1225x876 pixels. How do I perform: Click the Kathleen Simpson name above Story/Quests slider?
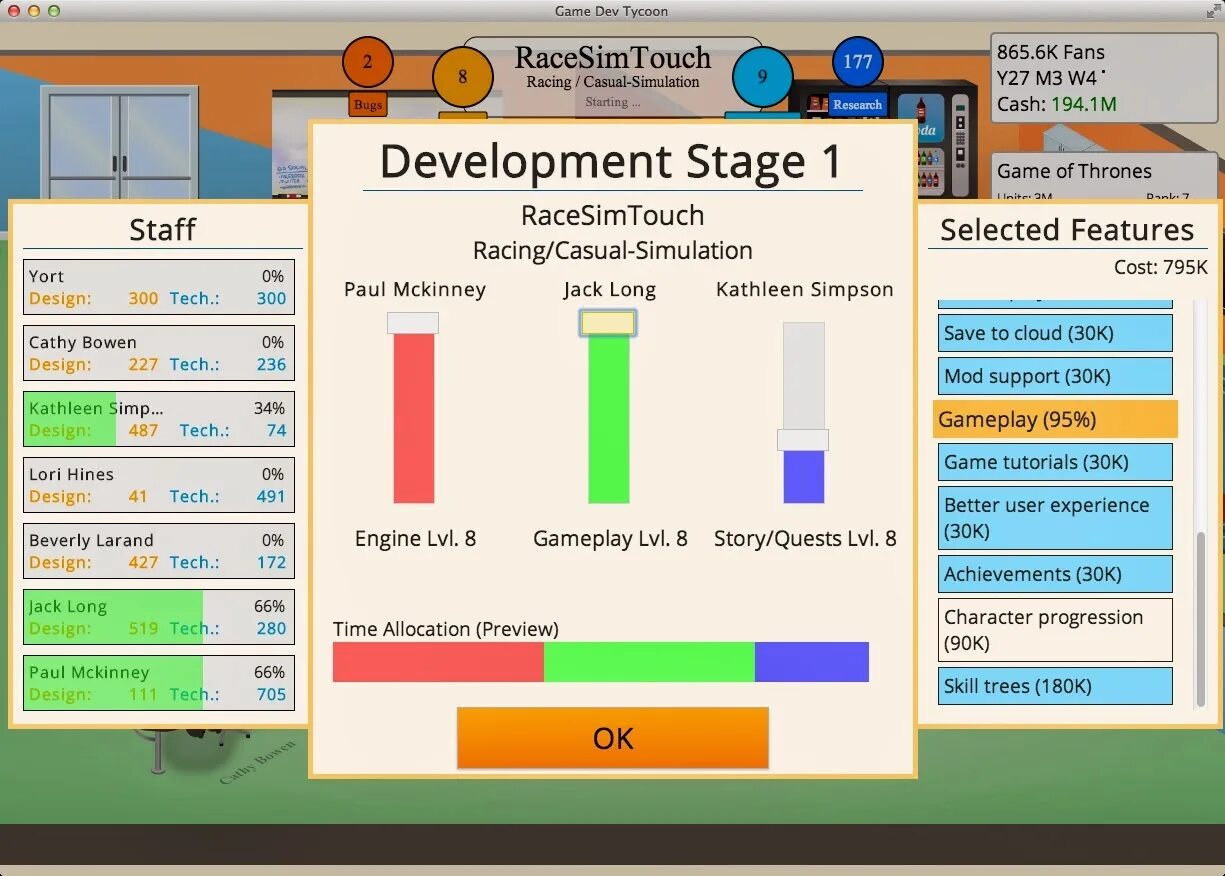805,290
